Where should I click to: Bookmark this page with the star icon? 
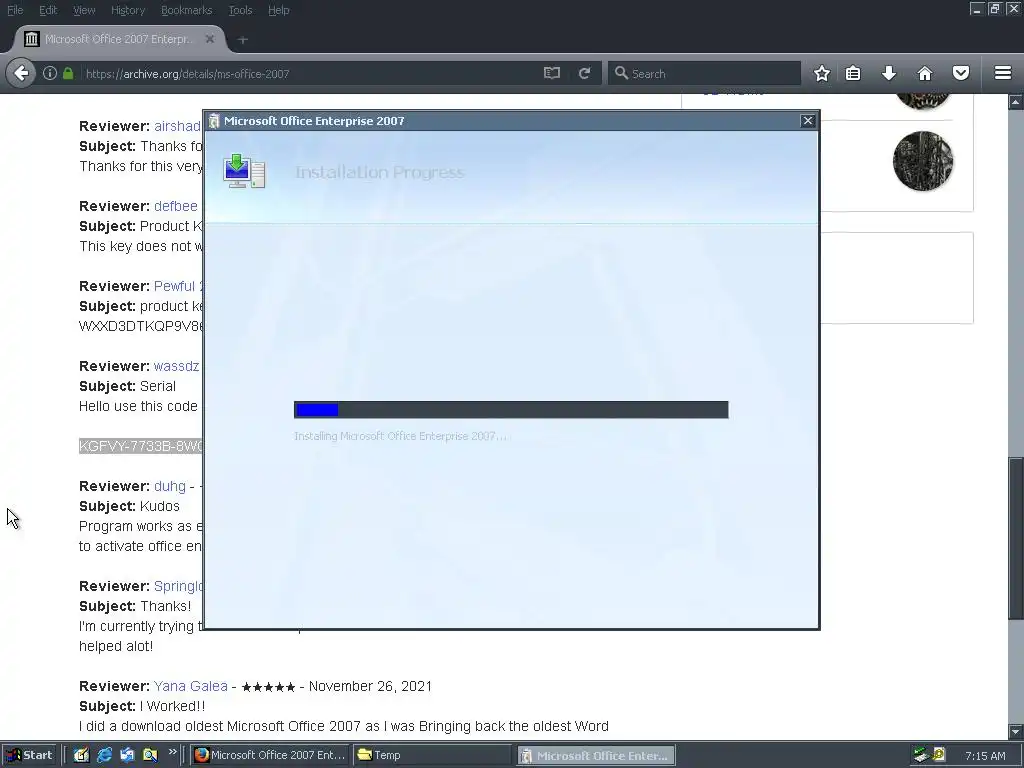822,73
